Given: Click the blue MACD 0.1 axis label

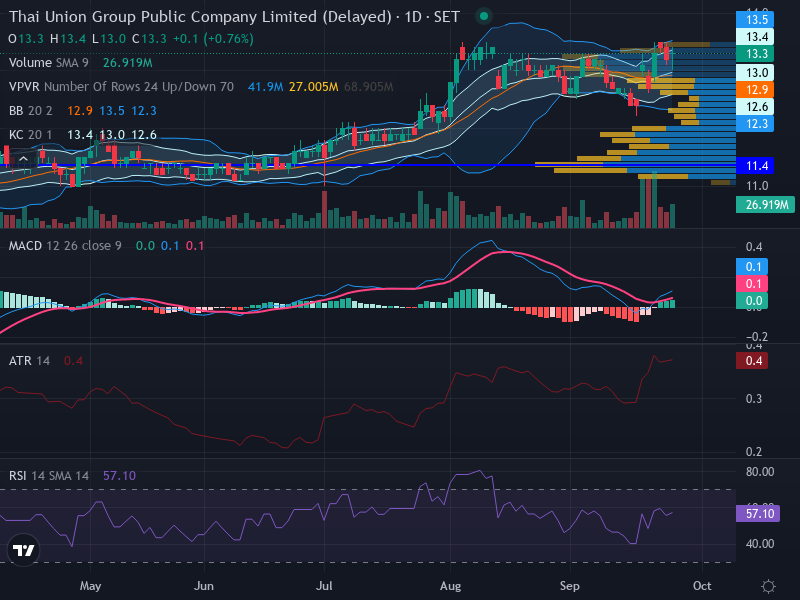Looking at the screenshot, I should pos(752,266).
